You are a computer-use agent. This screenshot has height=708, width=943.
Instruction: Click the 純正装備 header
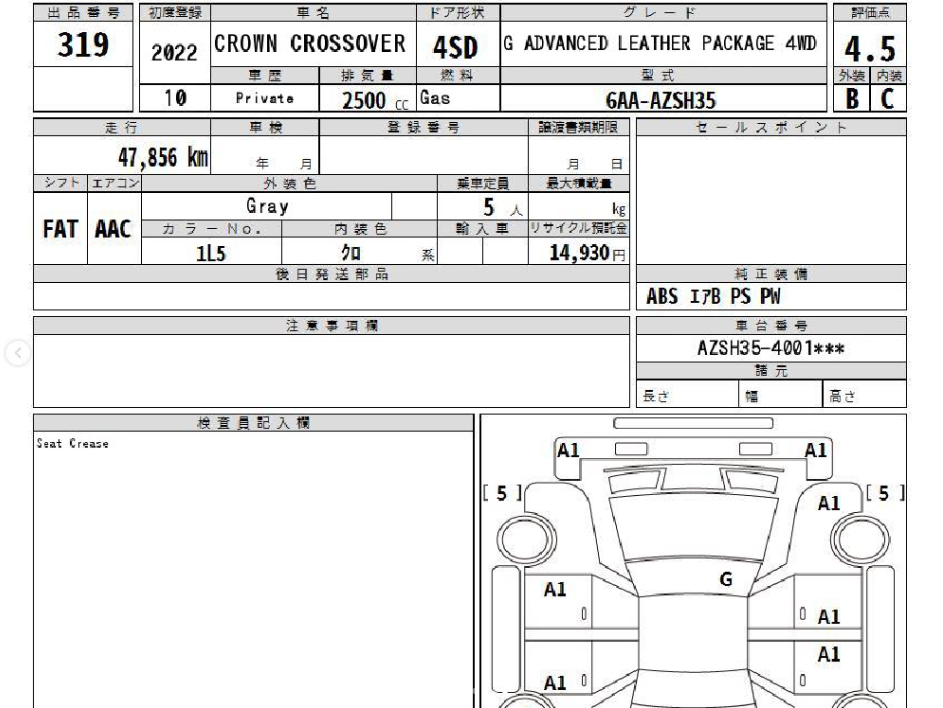coord(771,274)
